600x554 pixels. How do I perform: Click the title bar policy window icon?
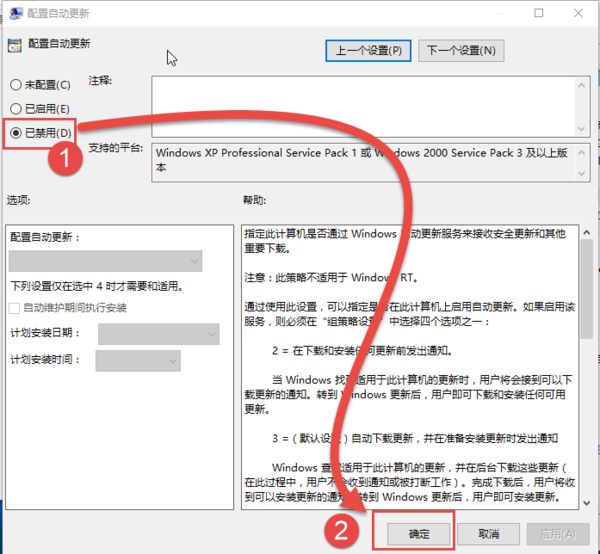click(x=16, y=13)
